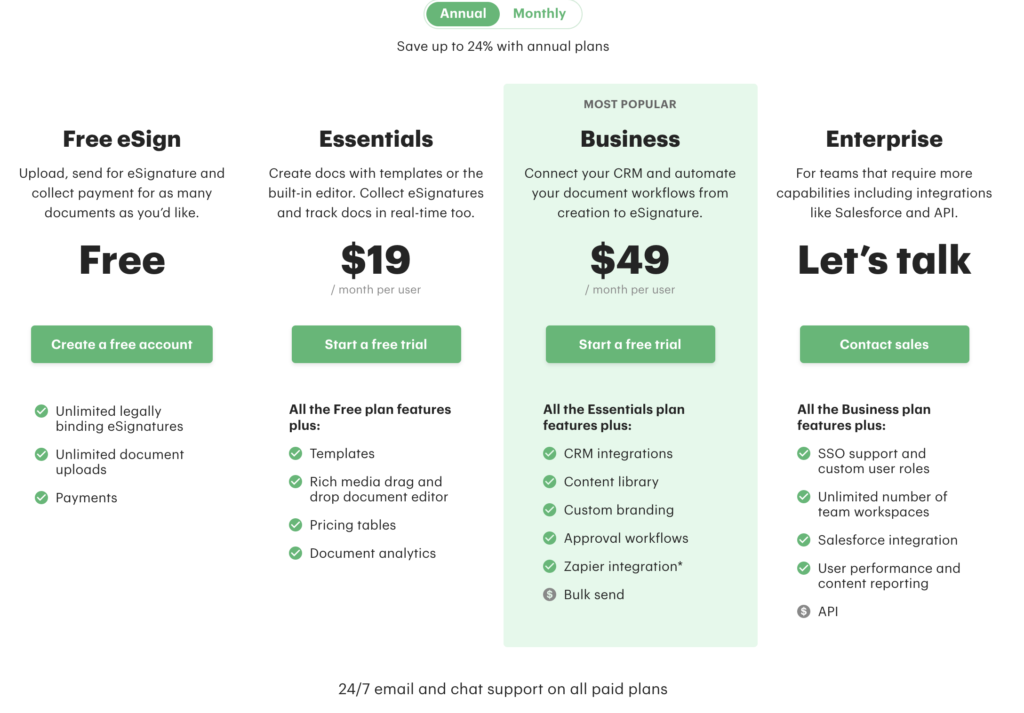The image size is (1024, 713).
Task: Click checkmark icon beside Zapier integration
Action: pyautogui.click(x=550, y=566)
